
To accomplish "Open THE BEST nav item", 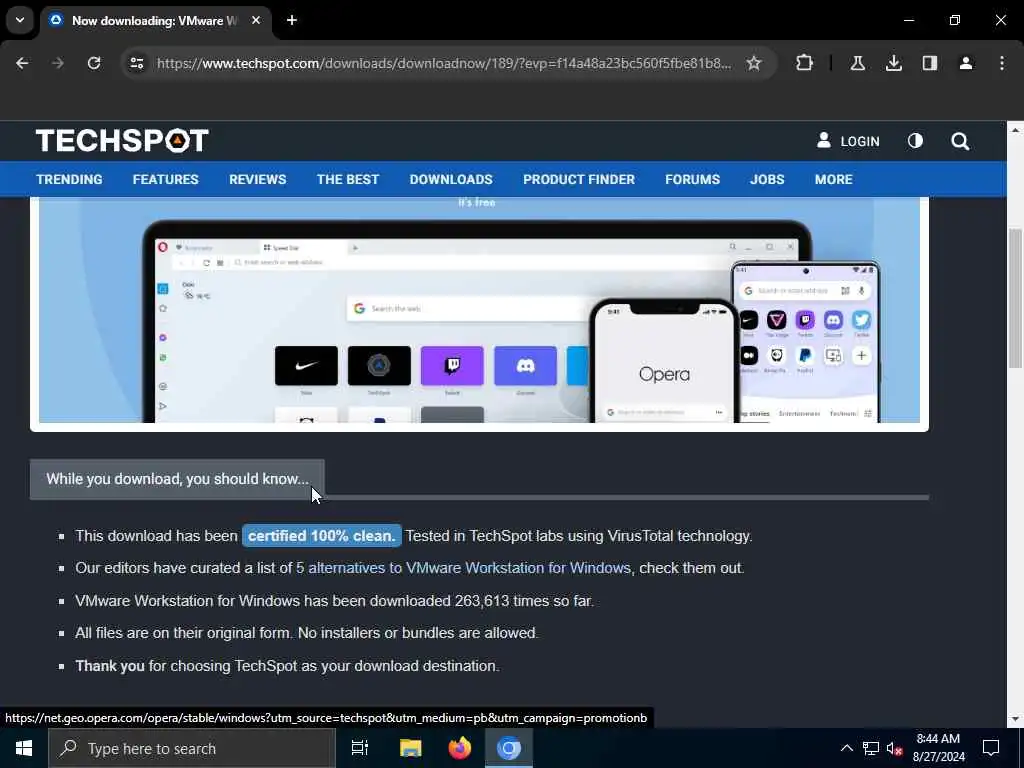I will (347, 180).
